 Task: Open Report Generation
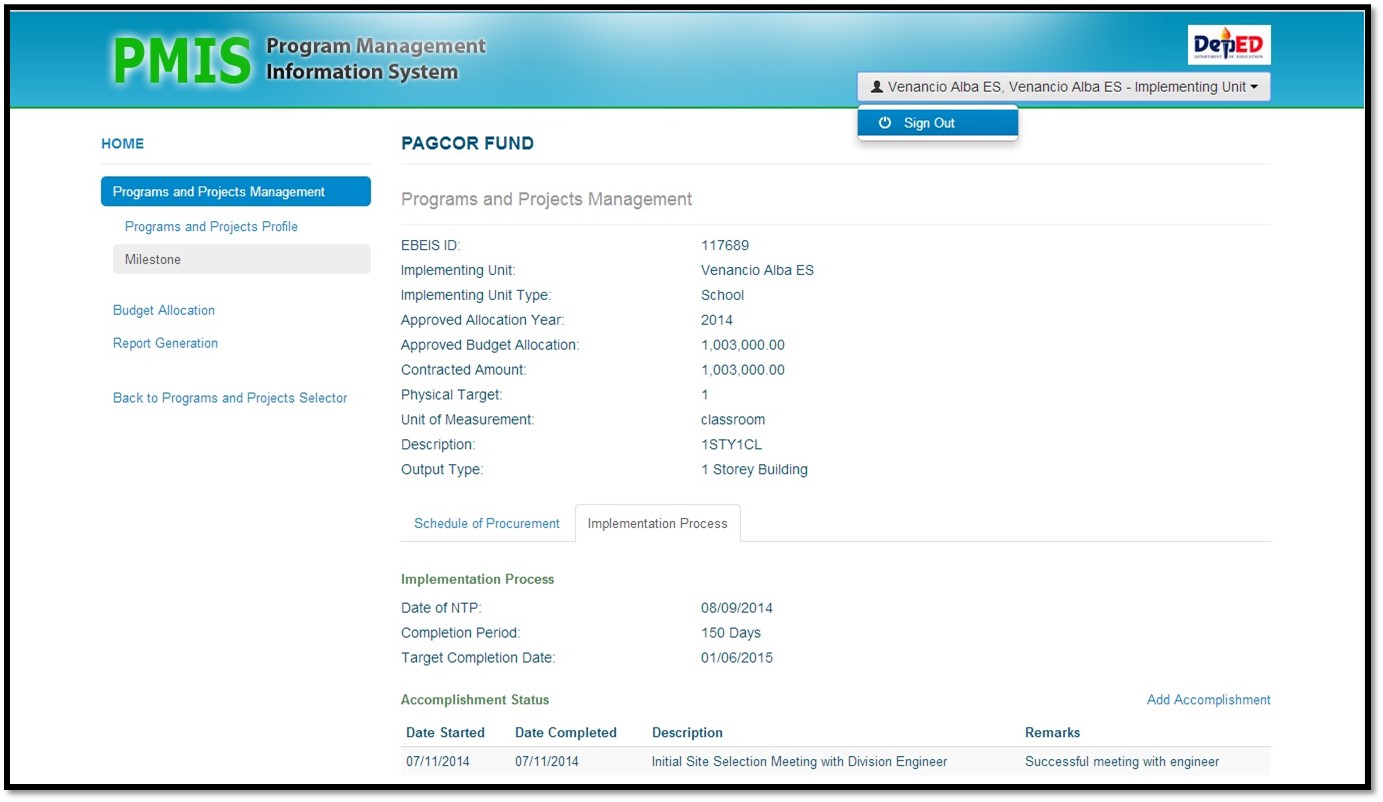click(165, 344)
